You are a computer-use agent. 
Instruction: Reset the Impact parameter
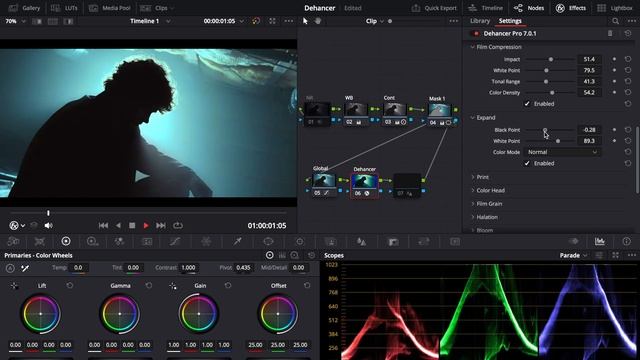pos(628,59)
